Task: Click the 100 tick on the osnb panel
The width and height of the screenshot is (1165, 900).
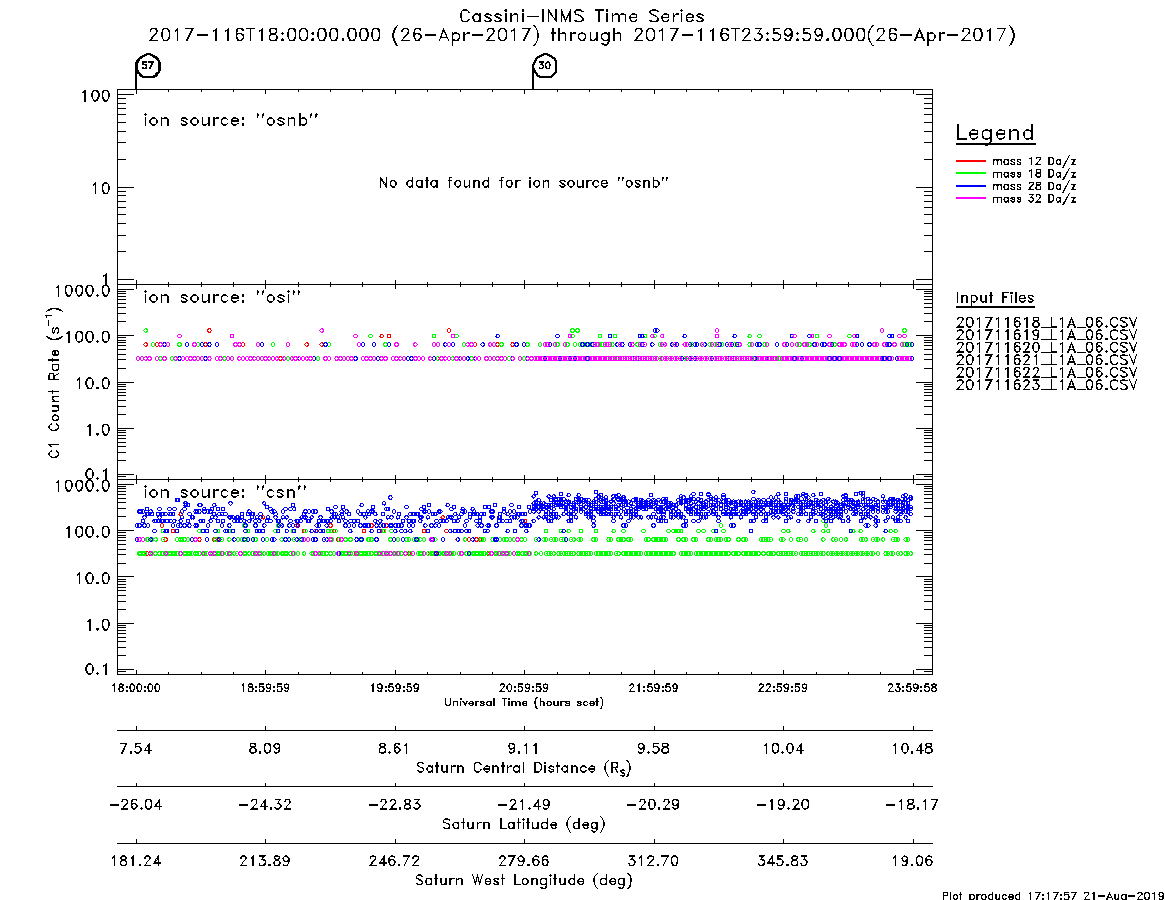Action: coord(96,96)
